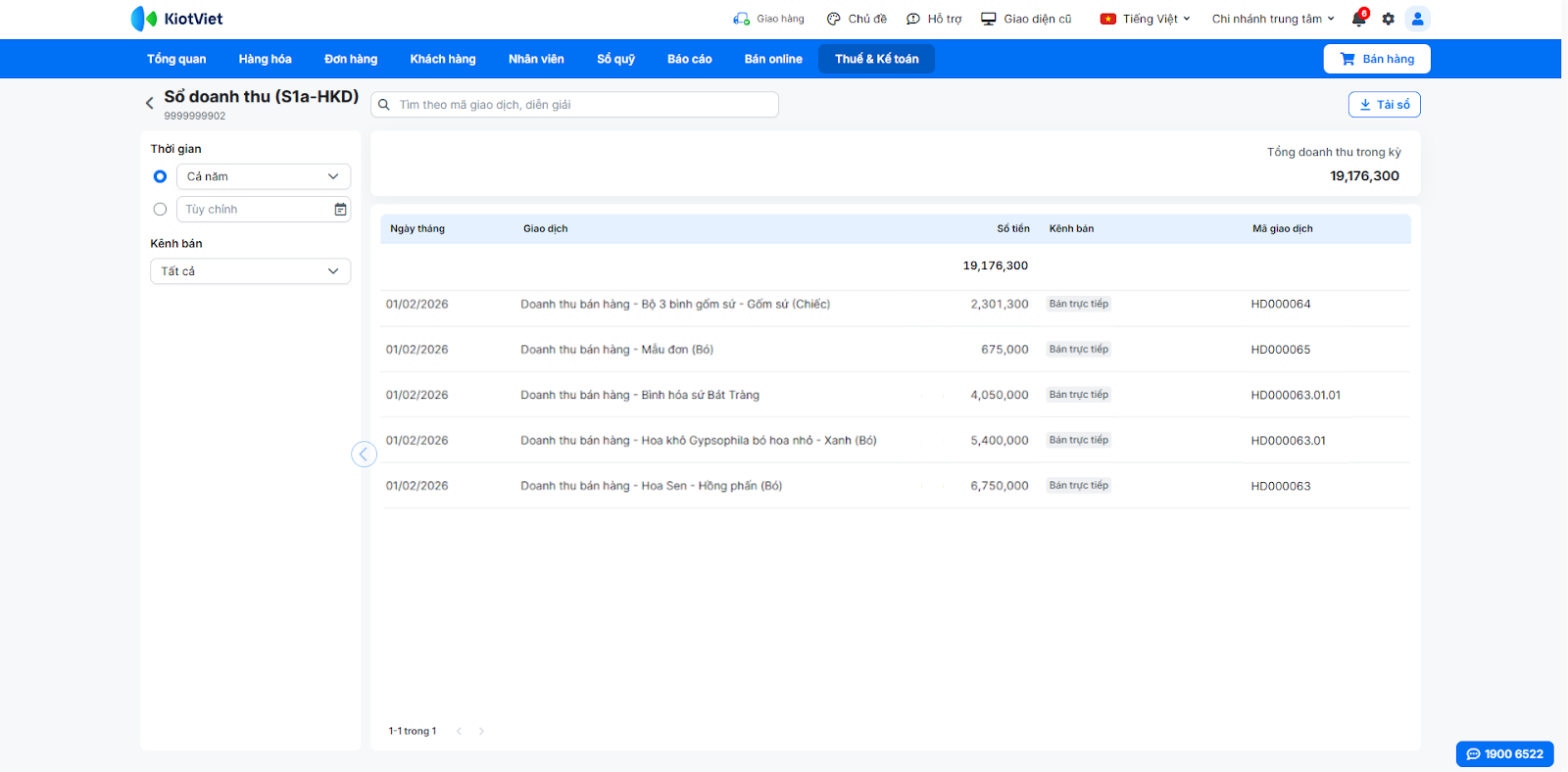The width and height of the screenshot is (1568, 772).
Task: Collapse the filter sidebar with round arrow
Action: tap(364, 454)
